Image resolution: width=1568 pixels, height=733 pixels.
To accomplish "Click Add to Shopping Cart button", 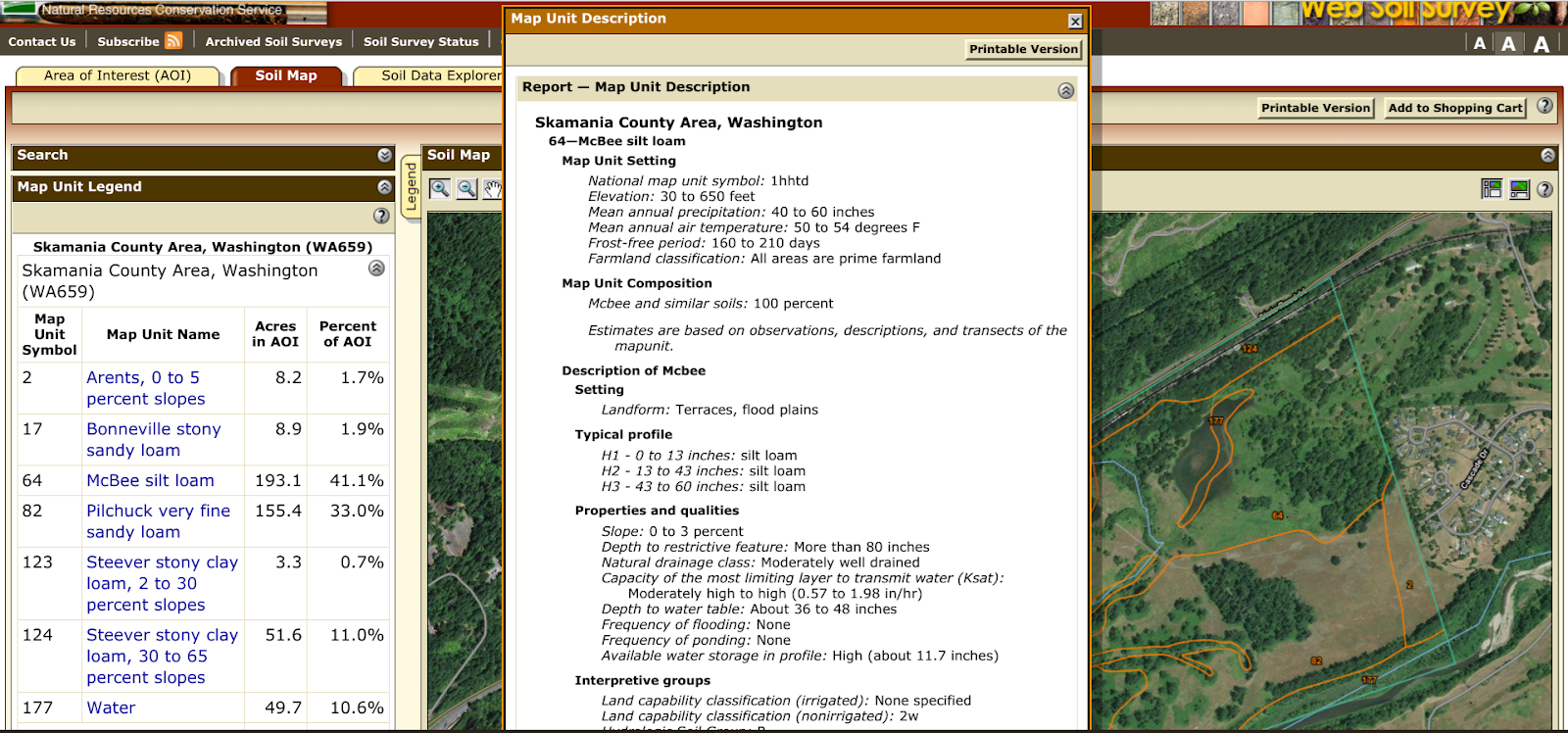I will 1455,108.
